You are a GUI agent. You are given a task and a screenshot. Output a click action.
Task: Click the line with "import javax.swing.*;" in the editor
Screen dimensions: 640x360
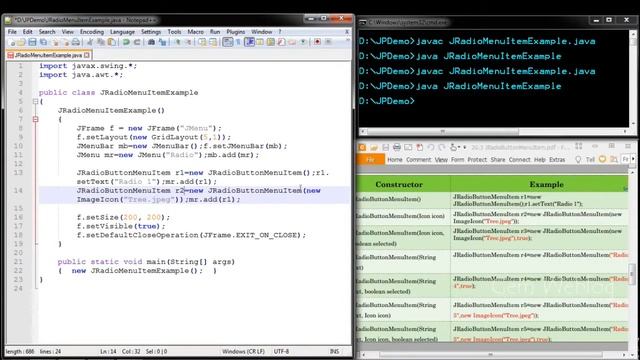88,66
